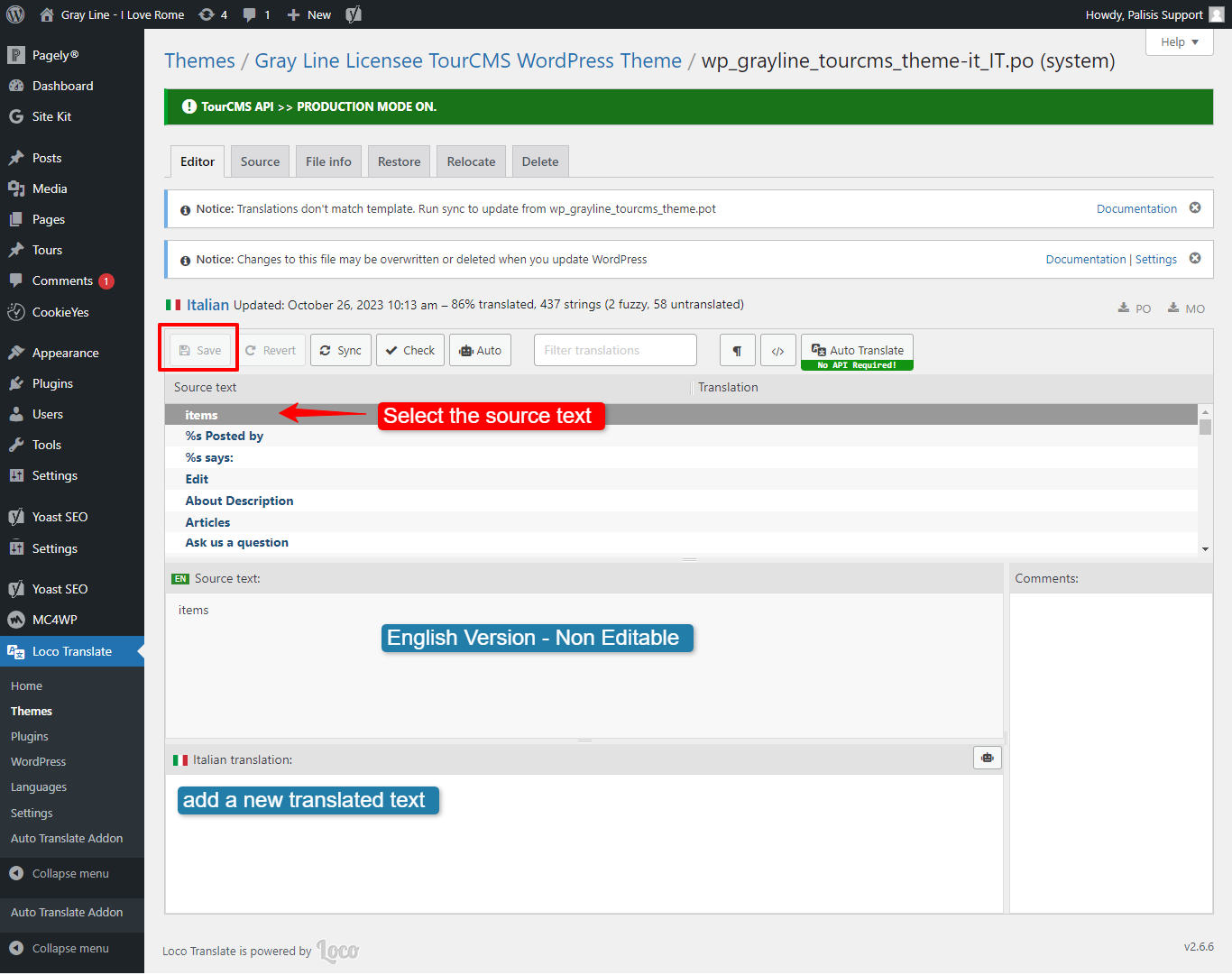
Task: Focus the Filter translations field
Action: 615,350
